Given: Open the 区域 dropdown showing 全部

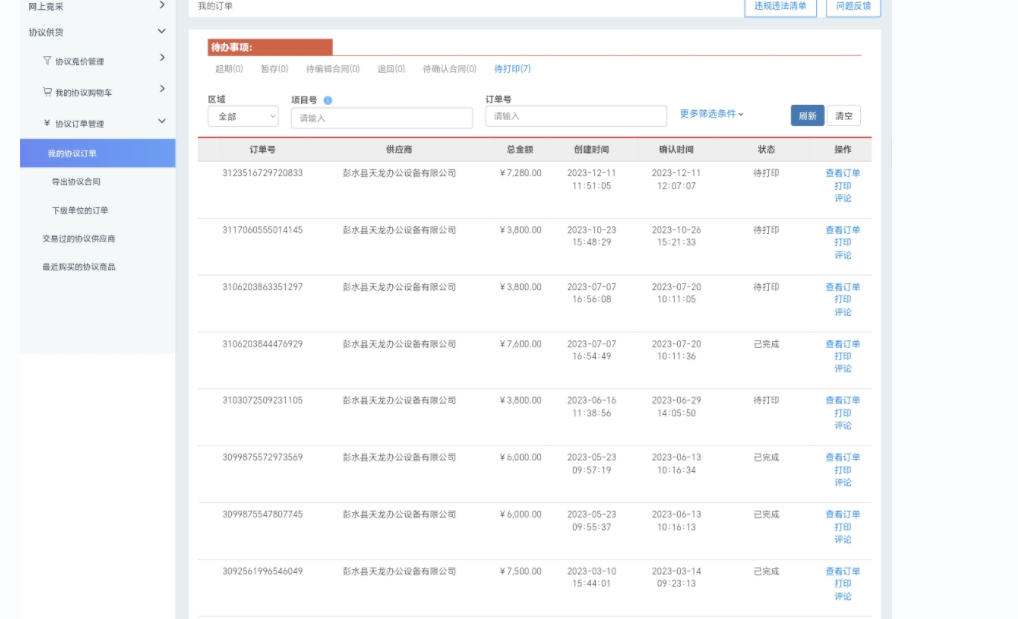Looking at the screenshot, I should 243,117.
